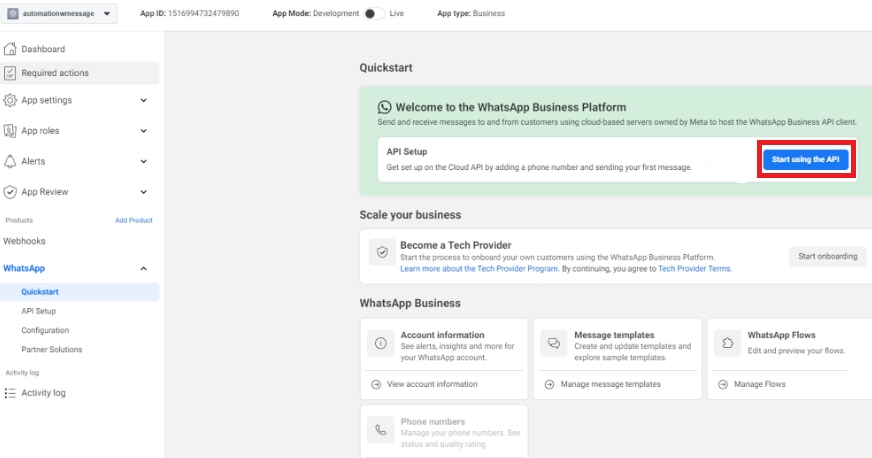Collapse the WhatsApp section chevron
This screenshot has width=872, height=458.
[143, 268]
